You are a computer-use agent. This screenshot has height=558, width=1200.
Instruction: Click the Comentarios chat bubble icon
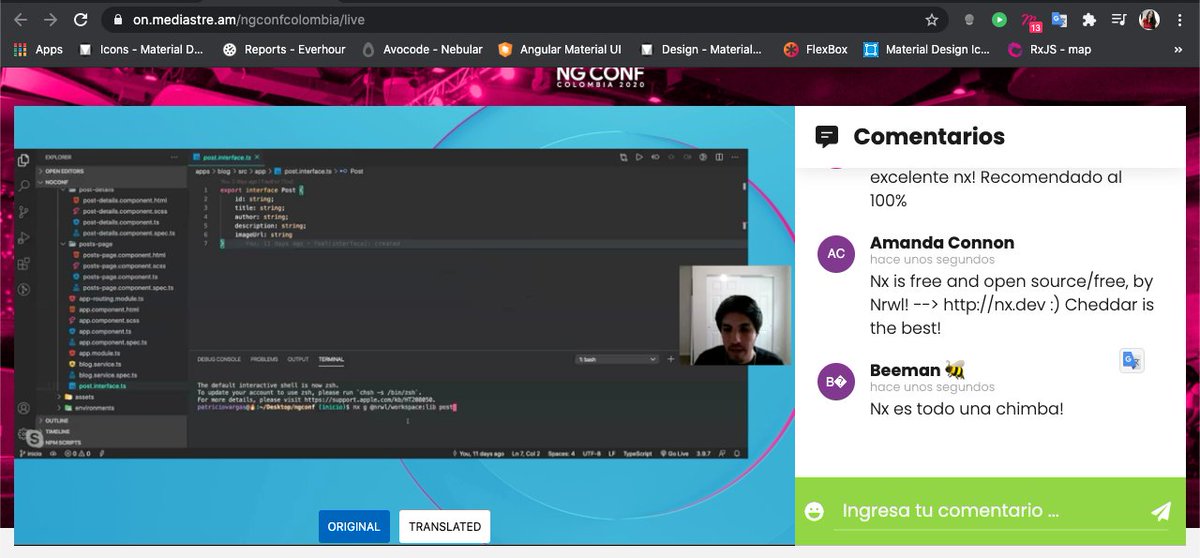(827, 137)
